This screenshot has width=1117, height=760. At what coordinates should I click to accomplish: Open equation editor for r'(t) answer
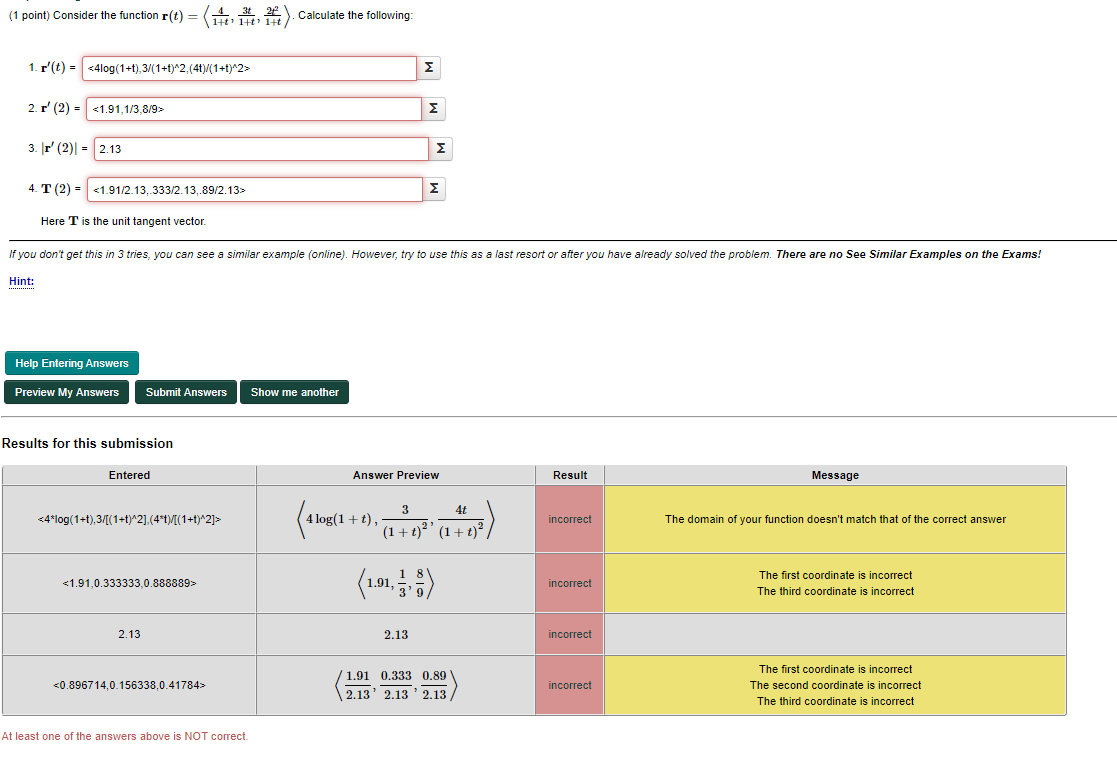pos(429,68)
